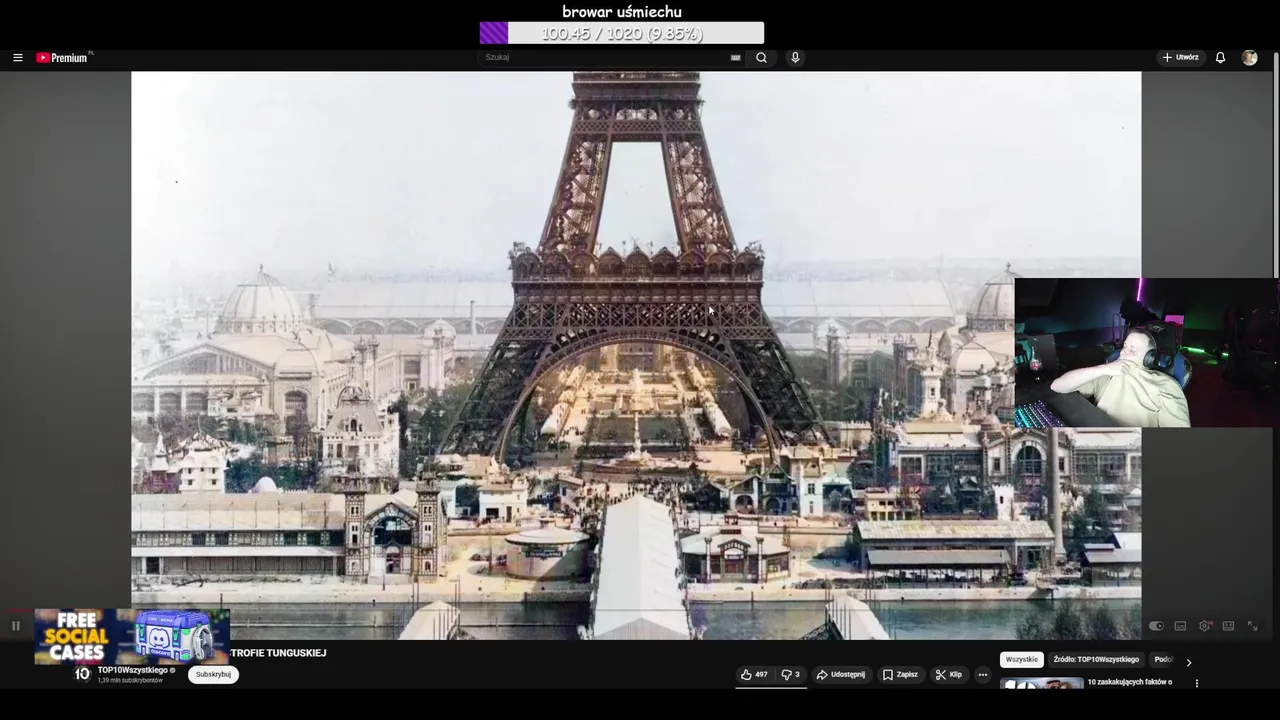This screenshot has width=1280, height=720.
Task: Open the YouTube hamburger guide menu
Action: (x=17, y=58)
